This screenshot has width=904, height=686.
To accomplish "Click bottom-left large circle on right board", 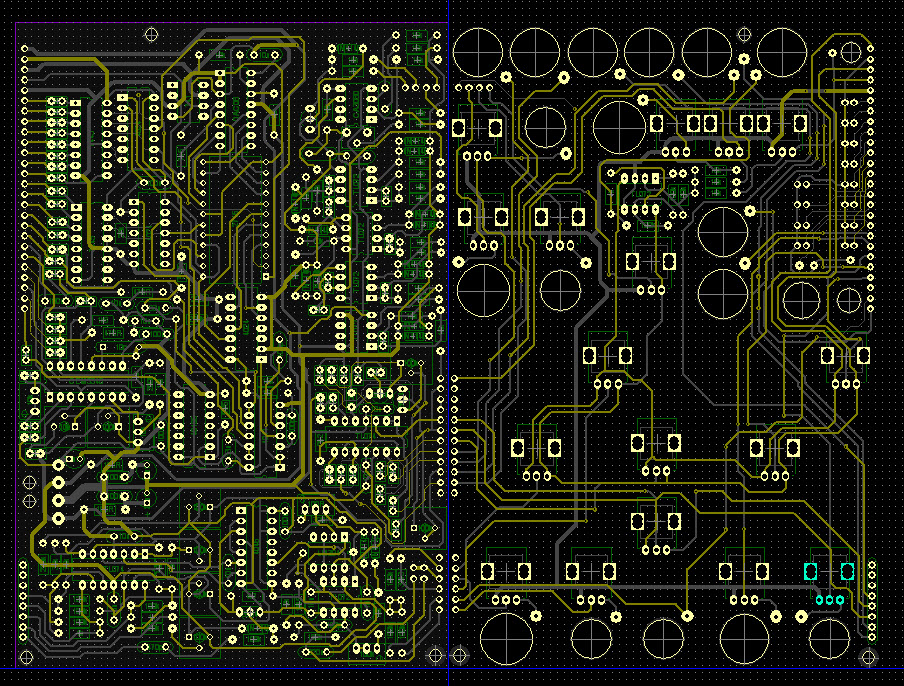I will point(505,639).
